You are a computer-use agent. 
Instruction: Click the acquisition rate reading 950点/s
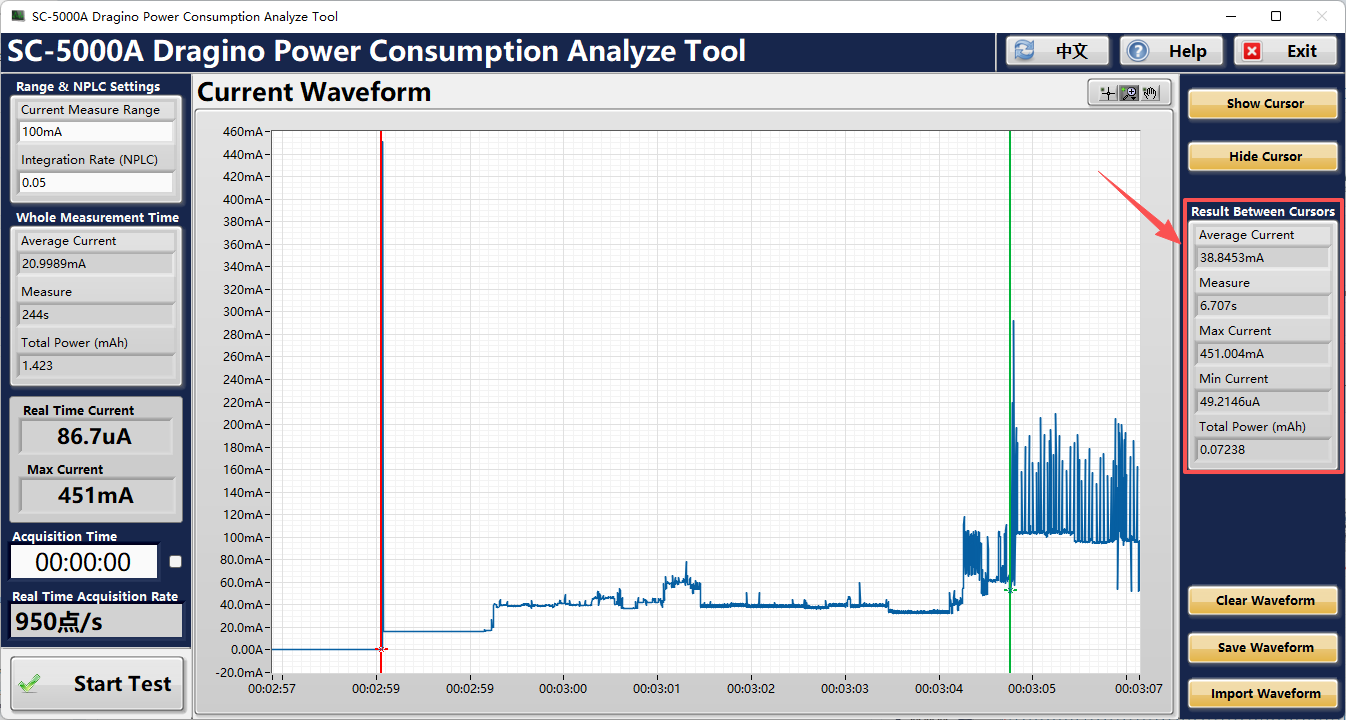pyautogui.click(x=96, y=622)
